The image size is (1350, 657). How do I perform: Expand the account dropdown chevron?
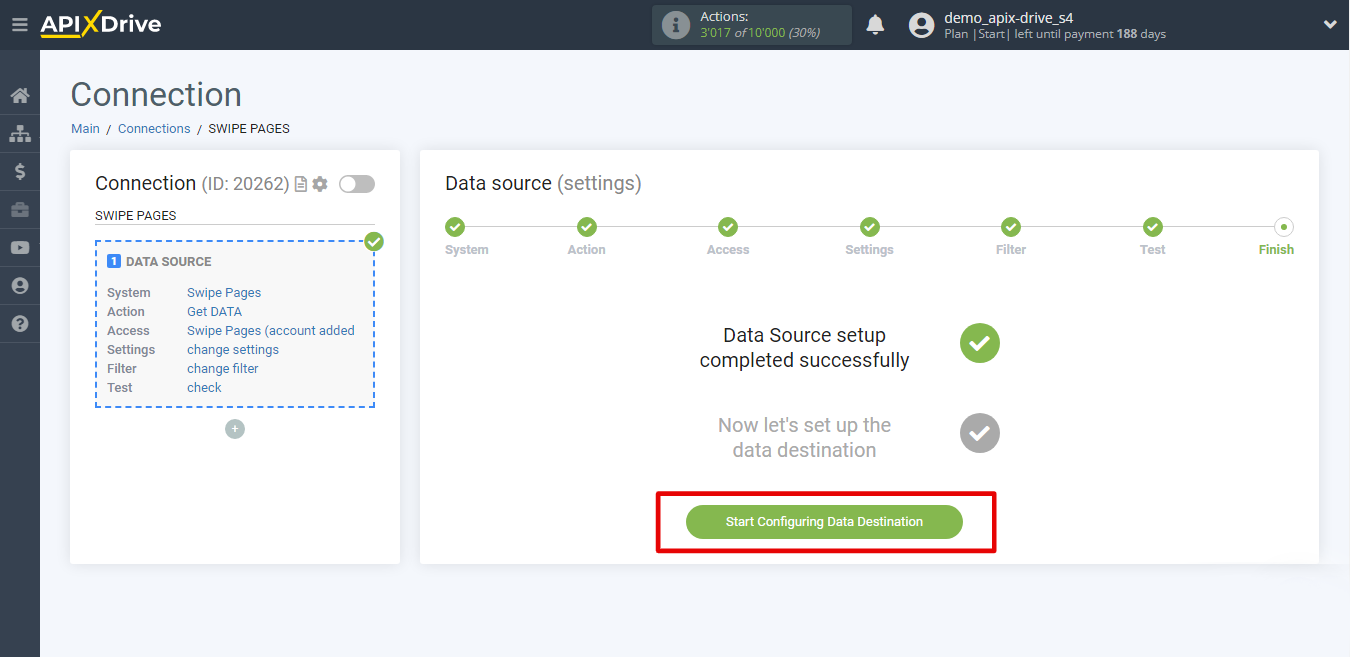coord(1330,25)
